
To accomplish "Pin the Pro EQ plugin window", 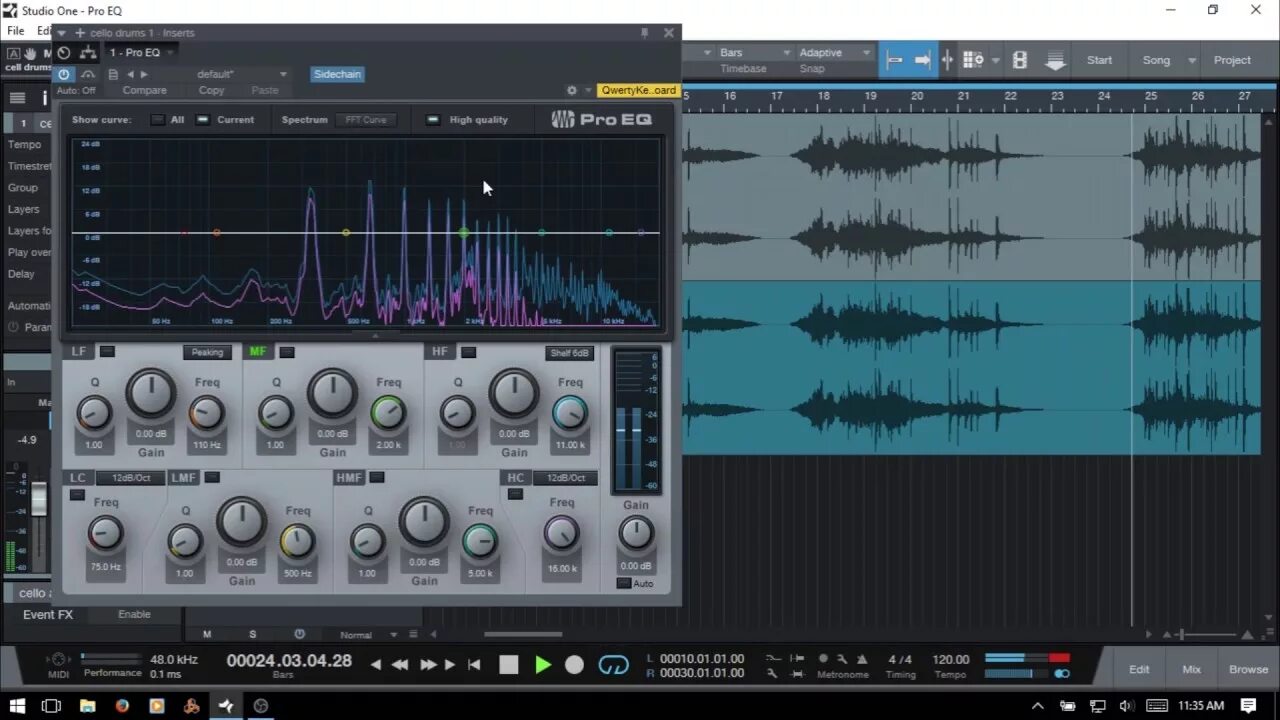I will (x=645, y=33).
